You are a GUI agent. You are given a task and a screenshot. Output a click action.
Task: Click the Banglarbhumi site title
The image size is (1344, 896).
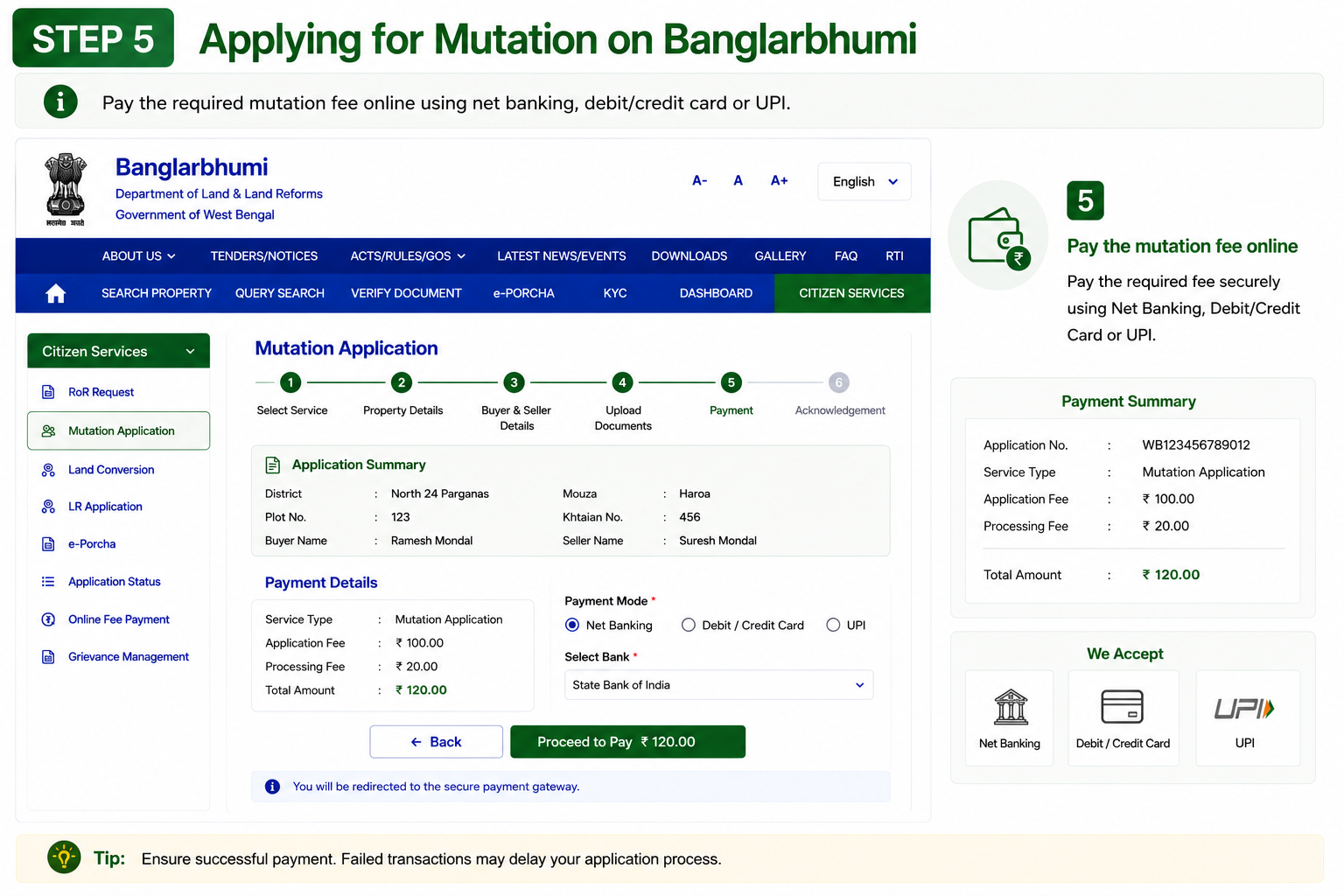tap(192, 167)
